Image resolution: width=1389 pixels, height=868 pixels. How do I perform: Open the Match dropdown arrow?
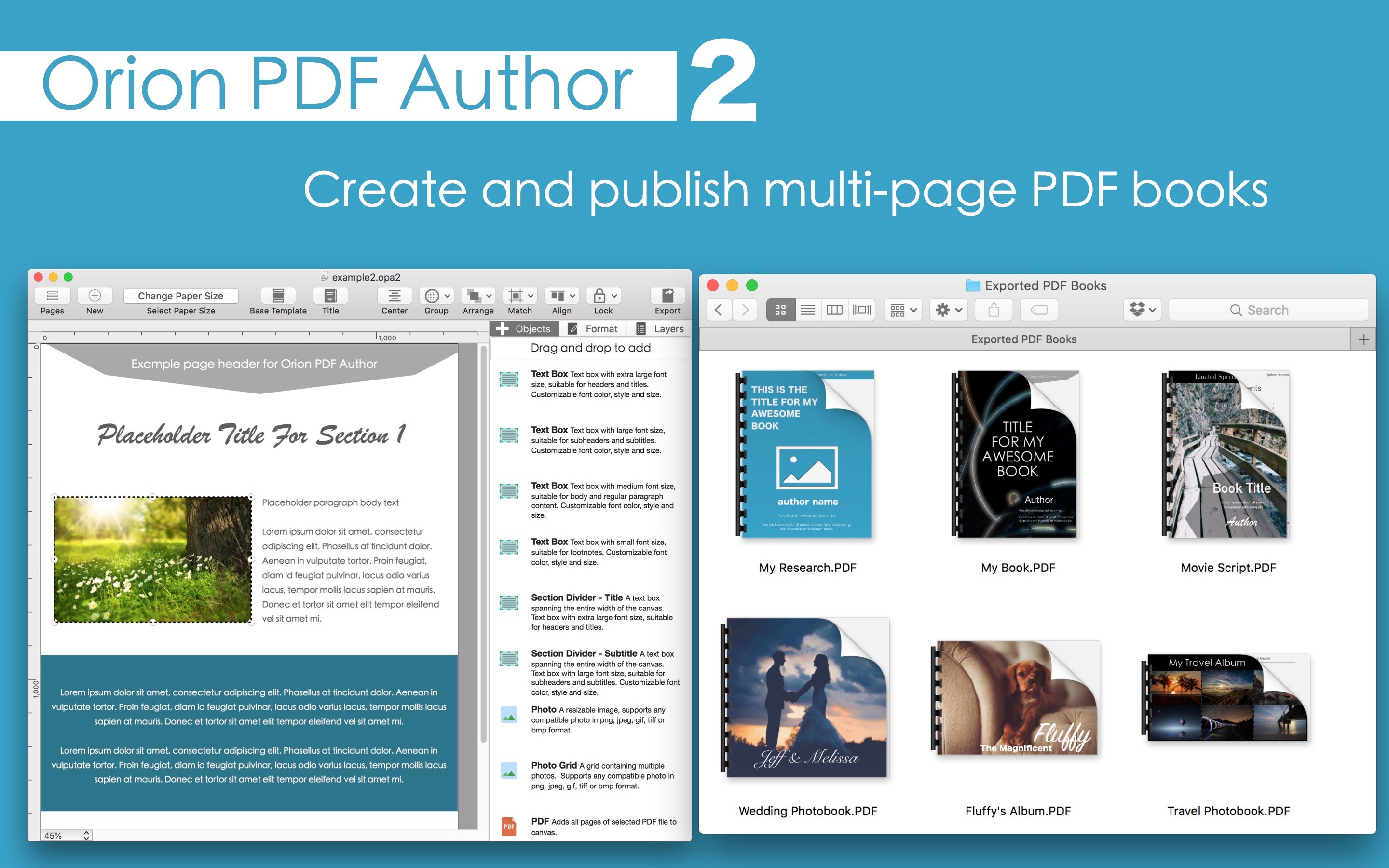[531, 296]
